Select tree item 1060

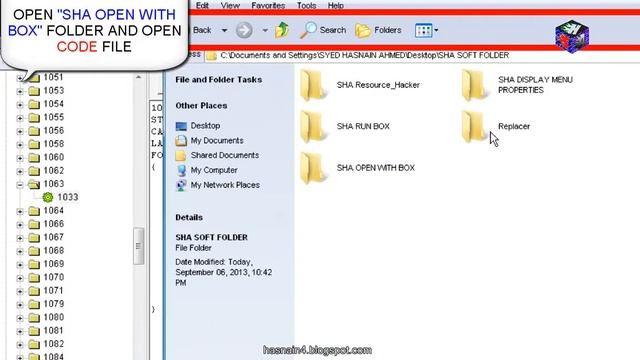[x=53, y=157]
